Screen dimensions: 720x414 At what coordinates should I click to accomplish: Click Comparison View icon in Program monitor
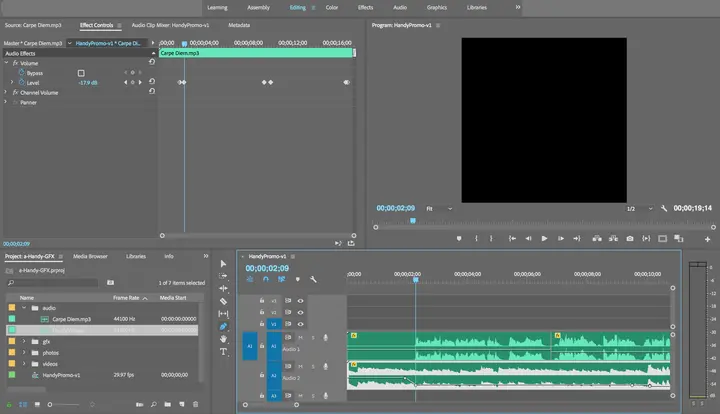click(679, 239)
